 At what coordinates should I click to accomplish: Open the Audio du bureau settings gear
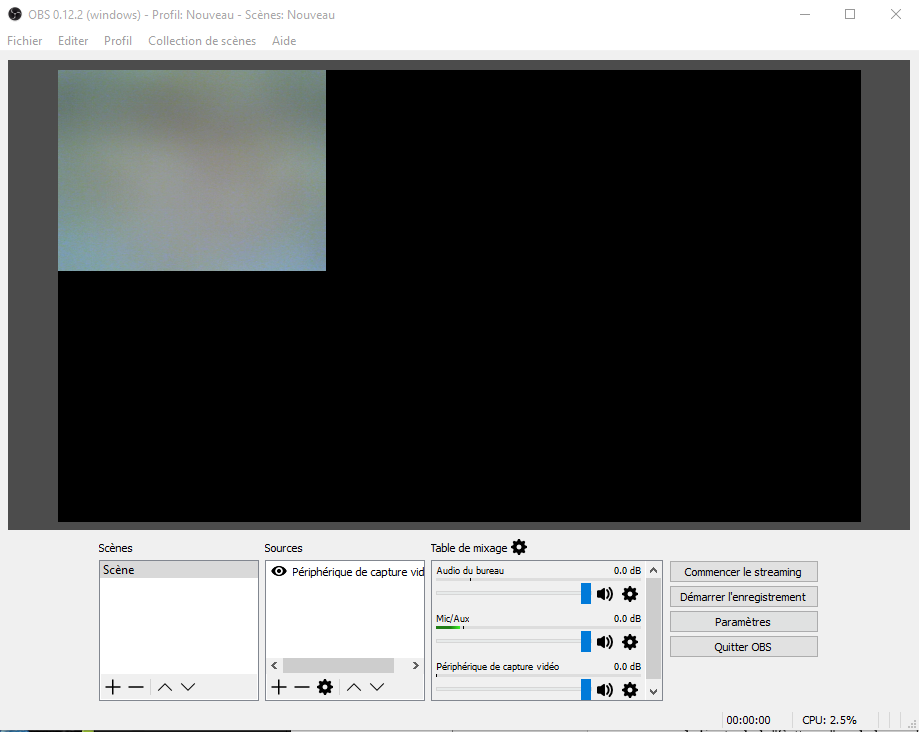[x=630, y=594]
